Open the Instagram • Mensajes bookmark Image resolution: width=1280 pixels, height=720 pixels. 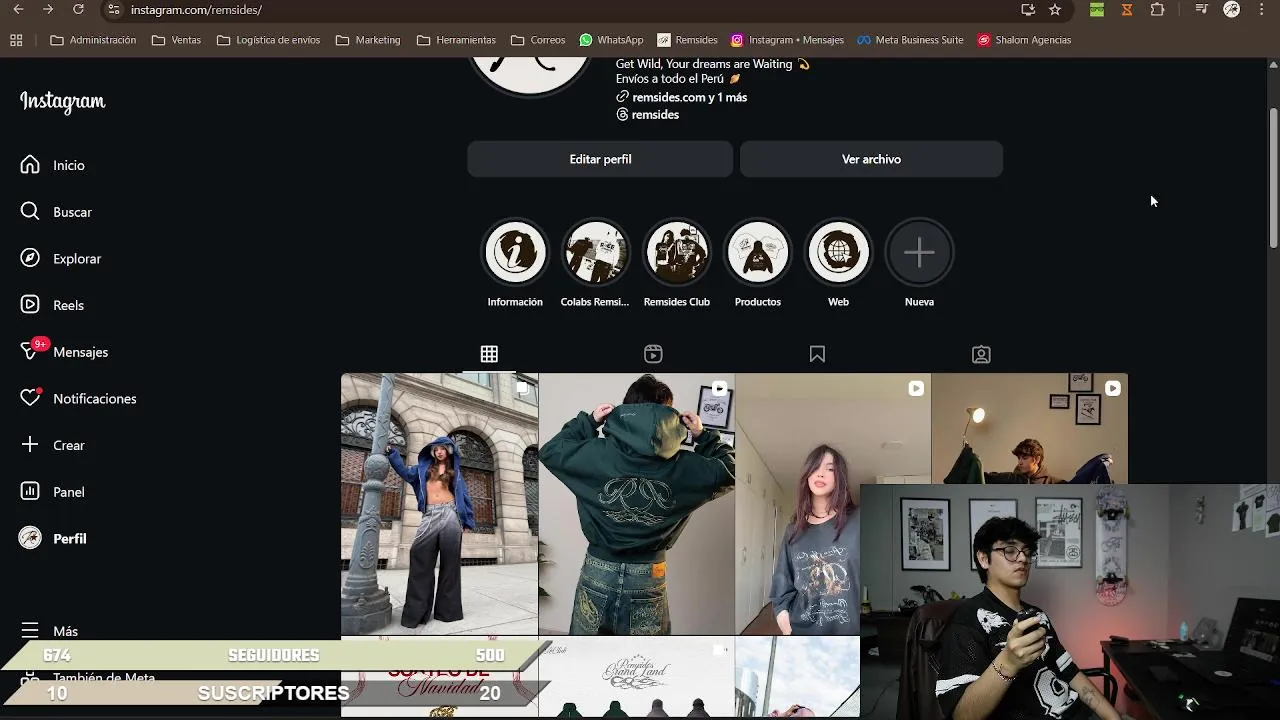(787, 40)
